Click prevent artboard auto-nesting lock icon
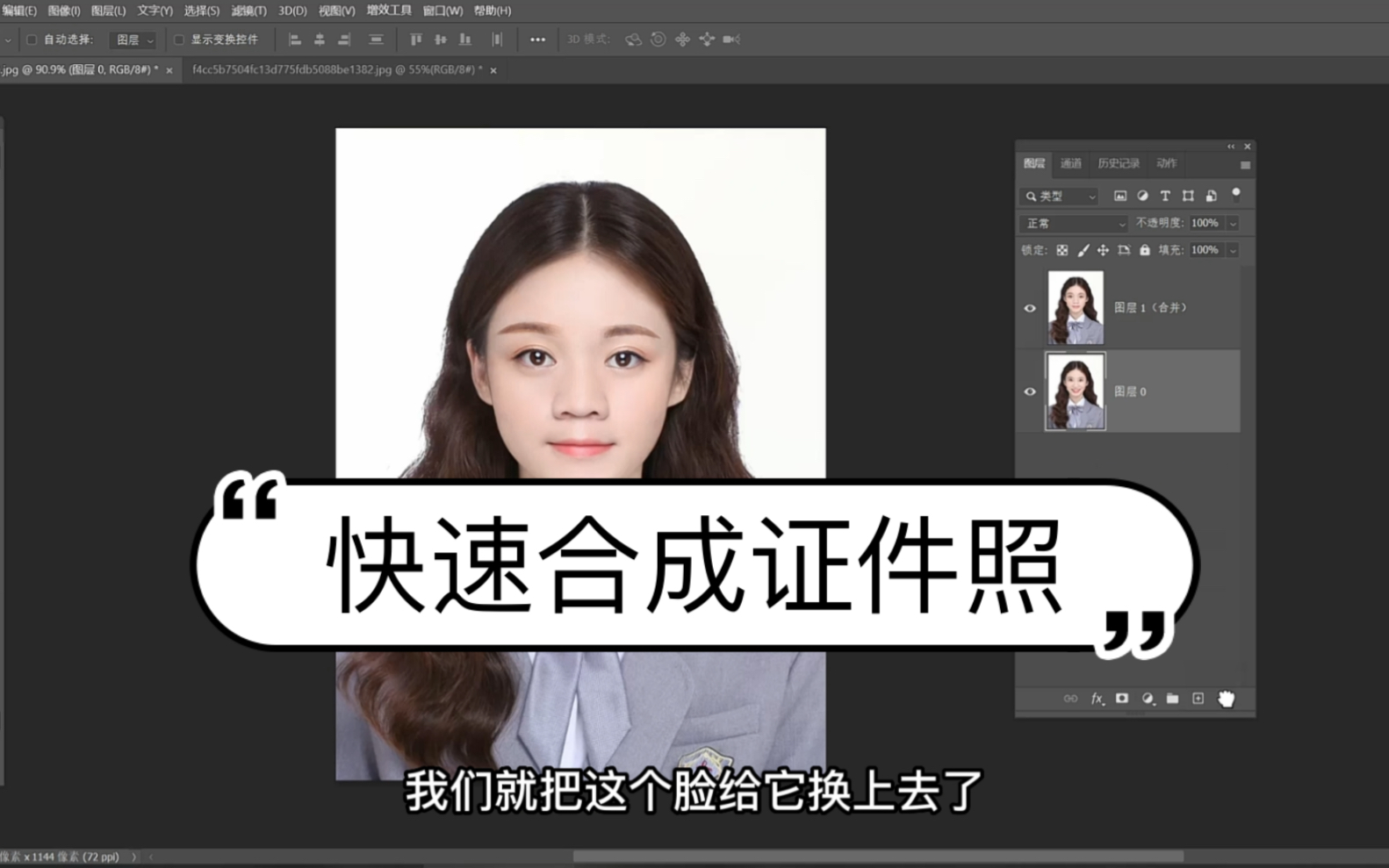1389x868 pixels. [1124, 250]
